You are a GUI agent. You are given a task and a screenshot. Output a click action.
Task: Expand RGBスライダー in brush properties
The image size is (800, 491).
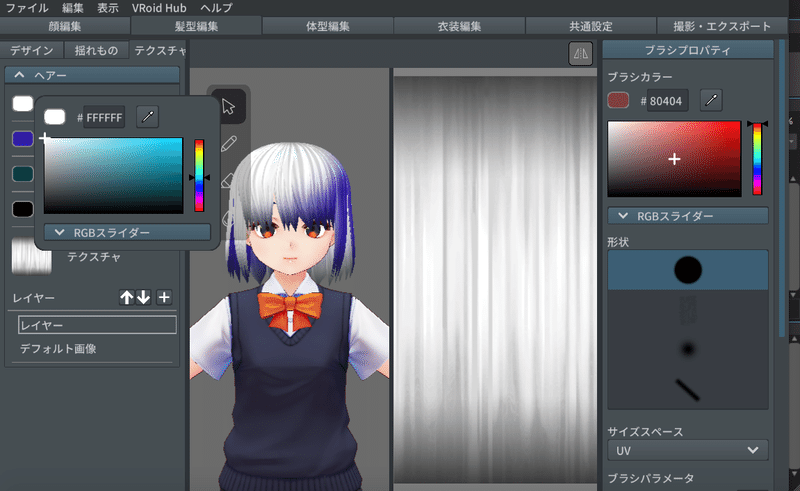point(688,216)
